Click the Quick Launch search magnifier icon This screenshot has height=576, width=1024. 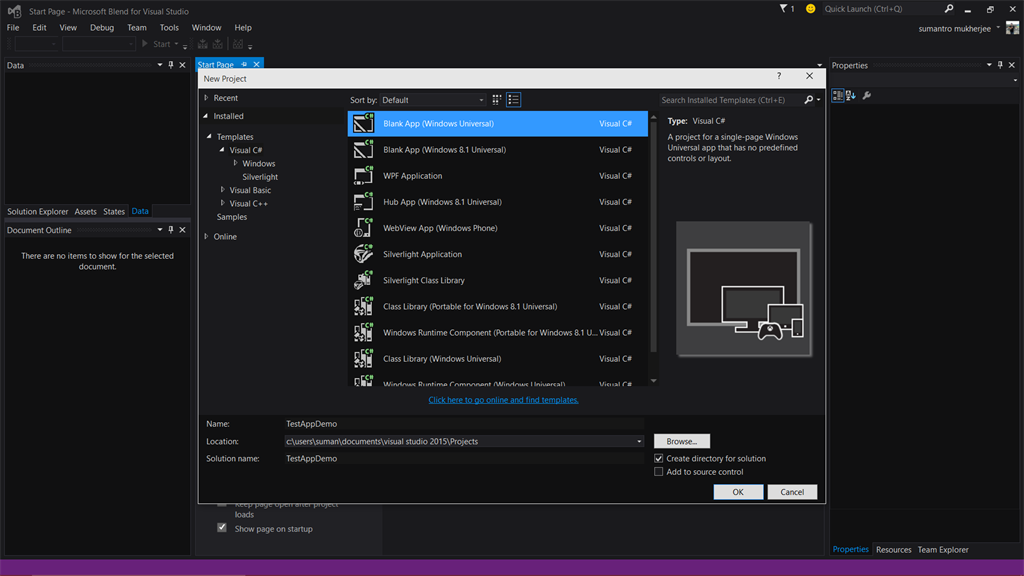tap(949, 8)
